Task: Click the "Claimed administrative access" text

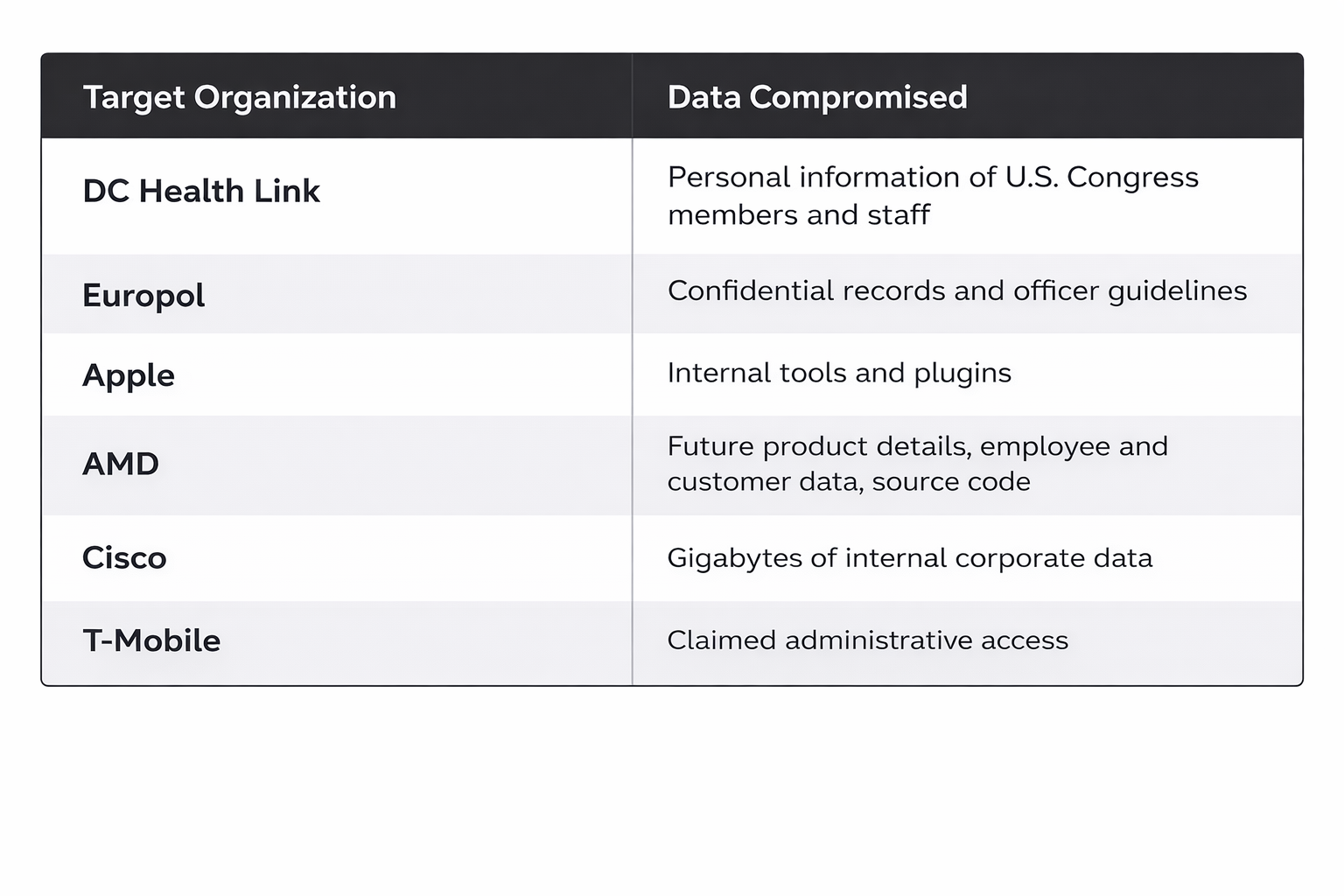Action: point(867,640)
